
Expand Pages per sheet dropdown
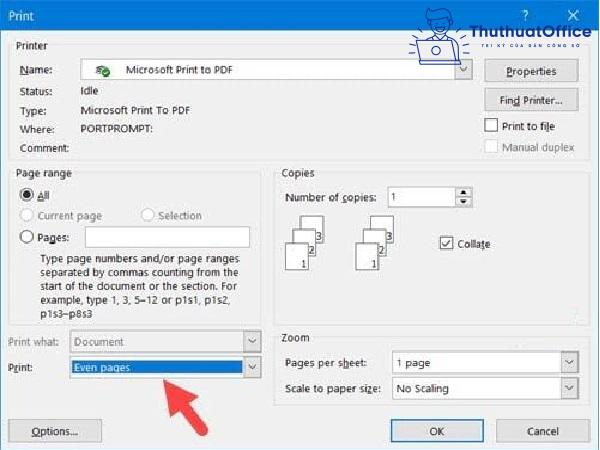[569, 362]
